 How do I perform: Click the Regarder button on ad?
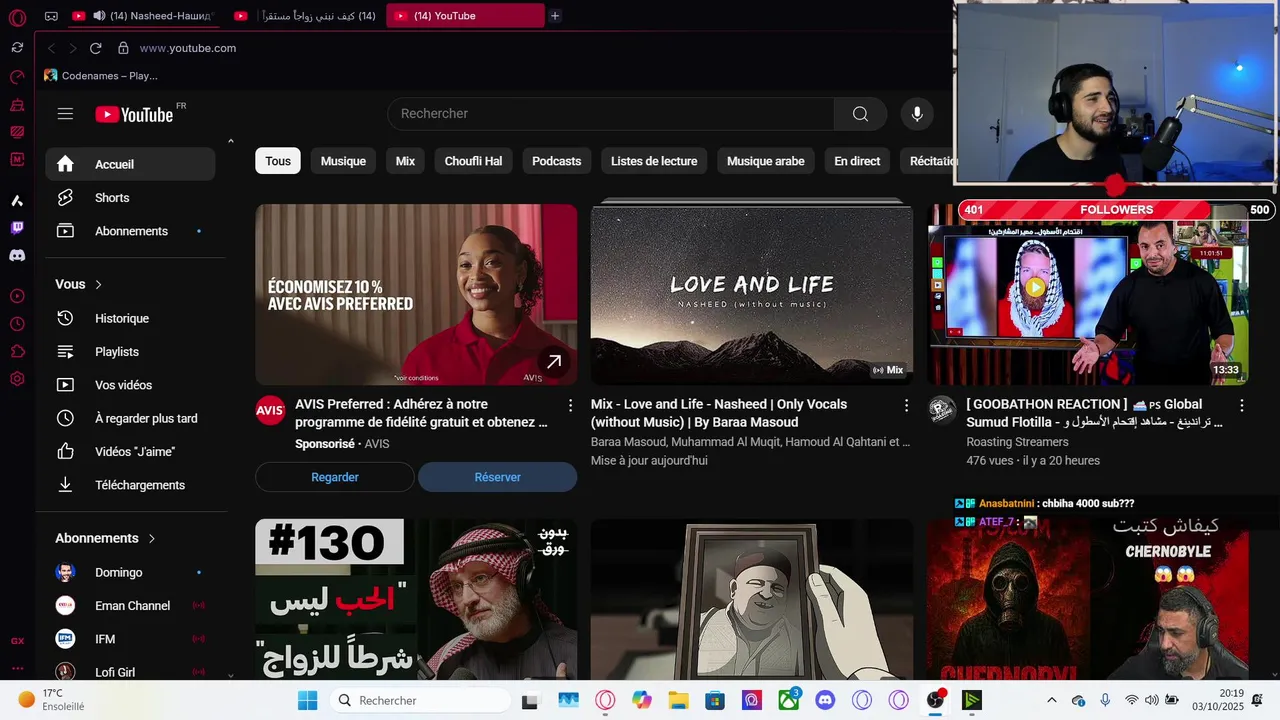pyautogui.click(x=334, y=477)
